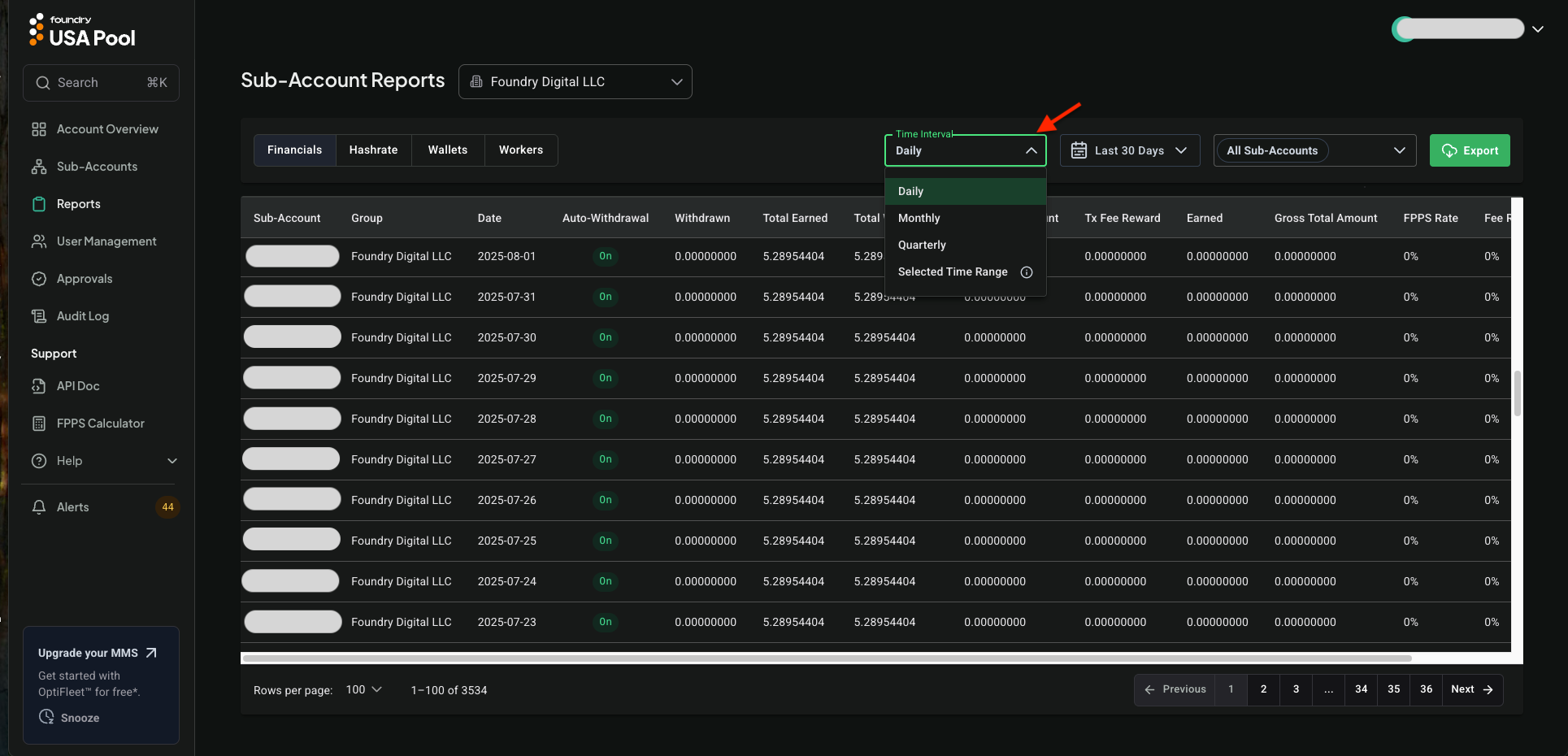Click info icon beside Selected Time Range
Screen dimensions: 1568x756
click(1027, 272)
